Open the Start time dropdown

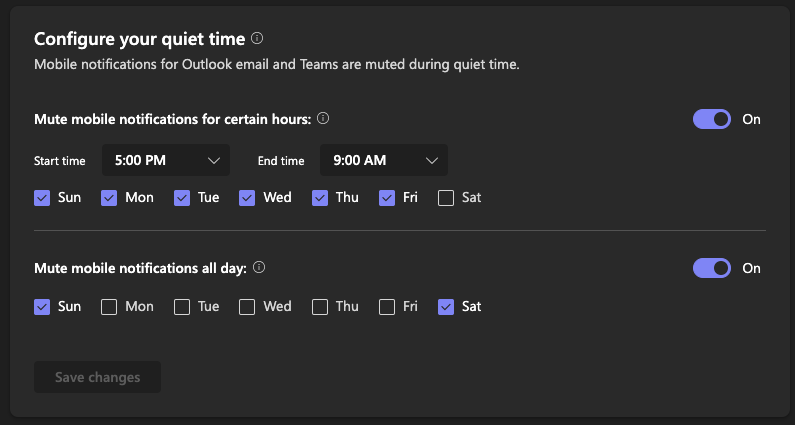coord(166,160)
